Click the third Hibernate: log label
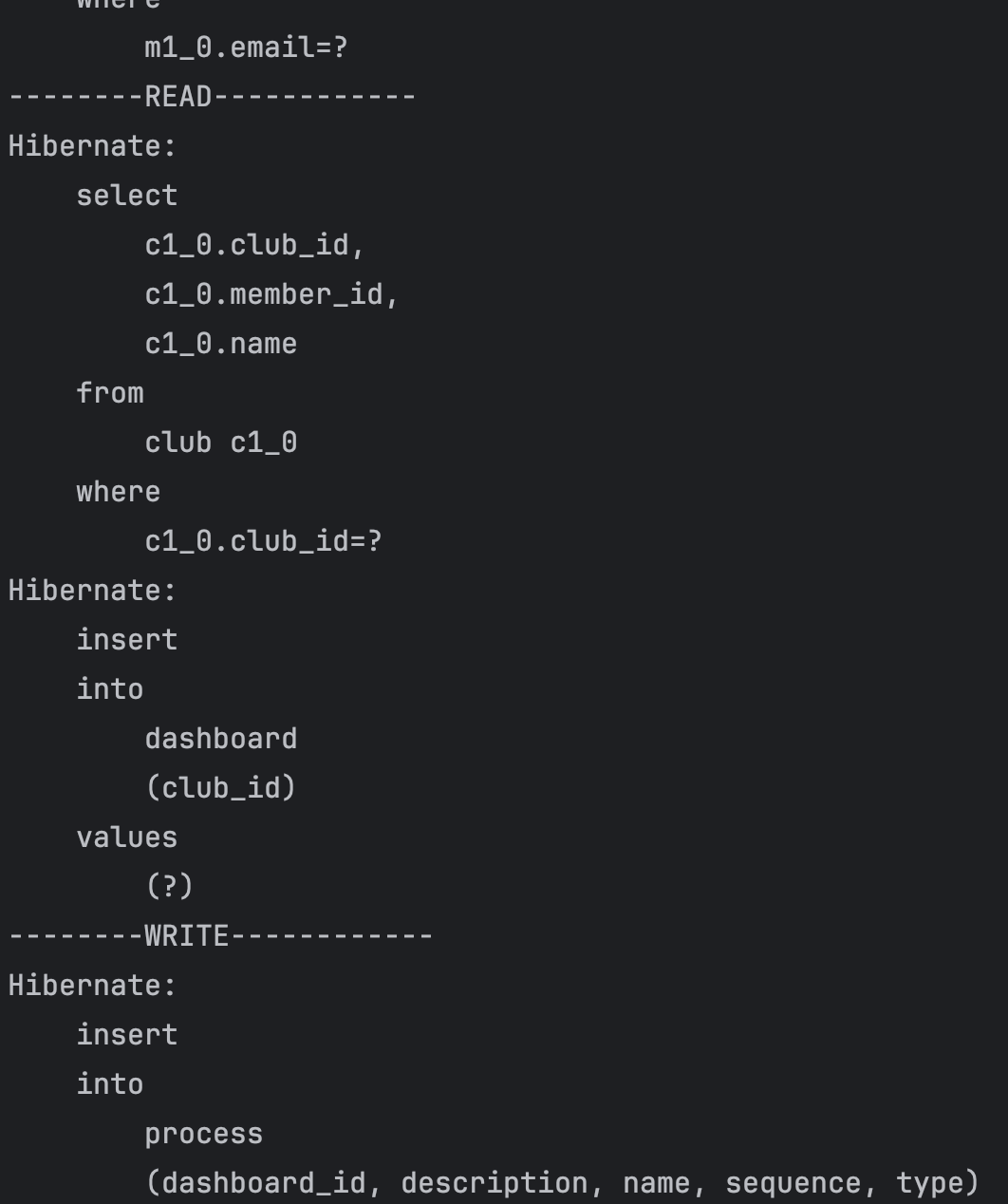The height and width of the screenshot is (1204, 1008). pyautogui.click(x=92, y=986)
